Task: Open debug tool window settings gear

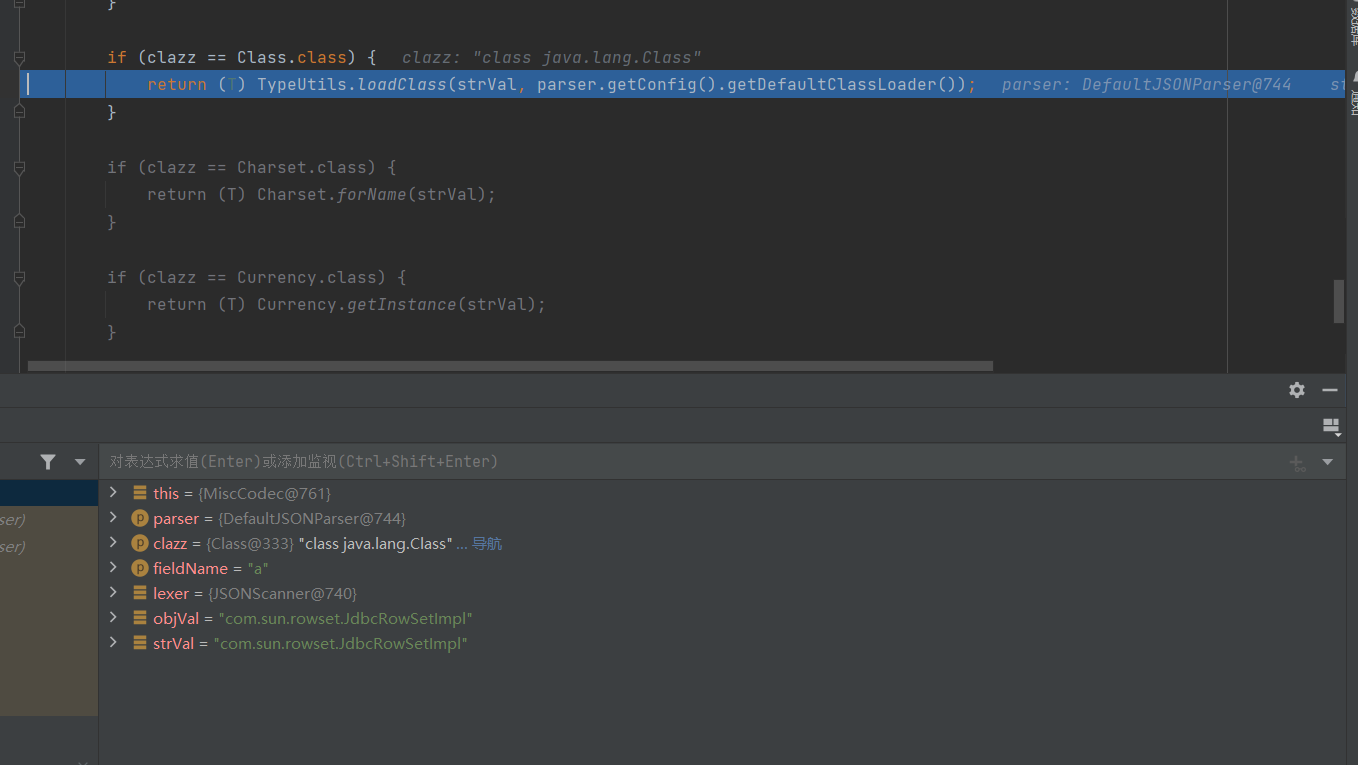Action: pyautogui.click(x=1297, y=390)
